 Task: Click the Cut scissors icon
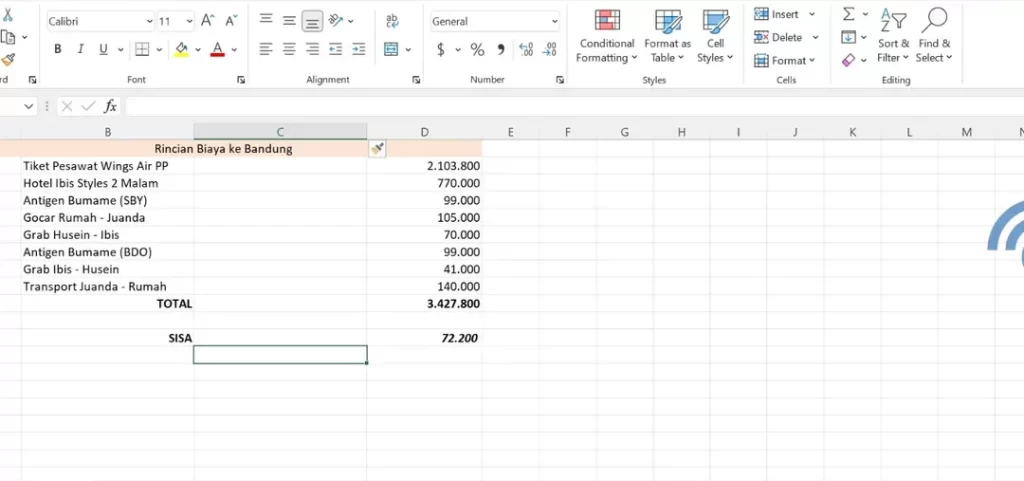(7, 14)
